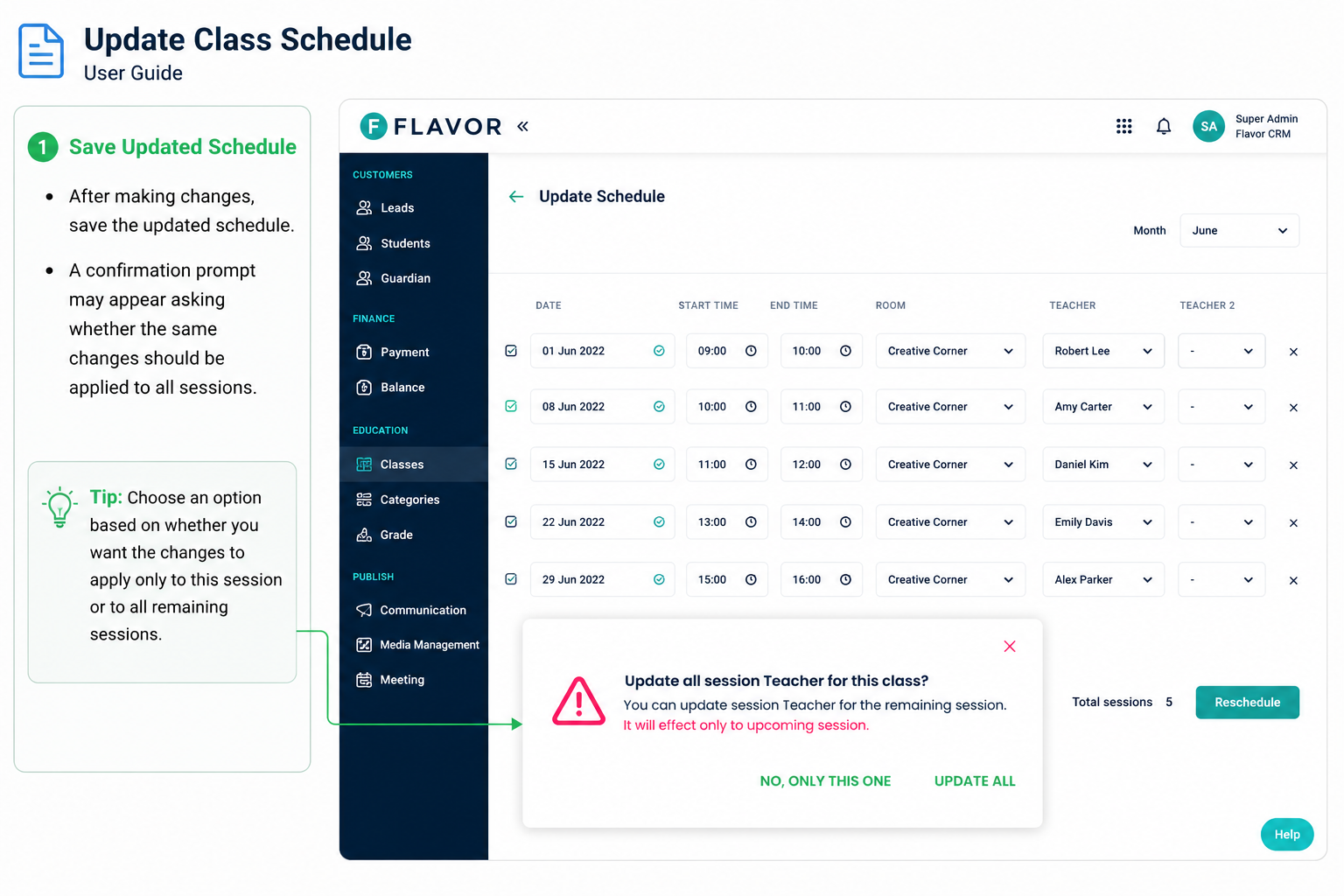
Task: Open clock picker for 11:00 end time in 08 Jun row
Action: [x=845, y=407]
